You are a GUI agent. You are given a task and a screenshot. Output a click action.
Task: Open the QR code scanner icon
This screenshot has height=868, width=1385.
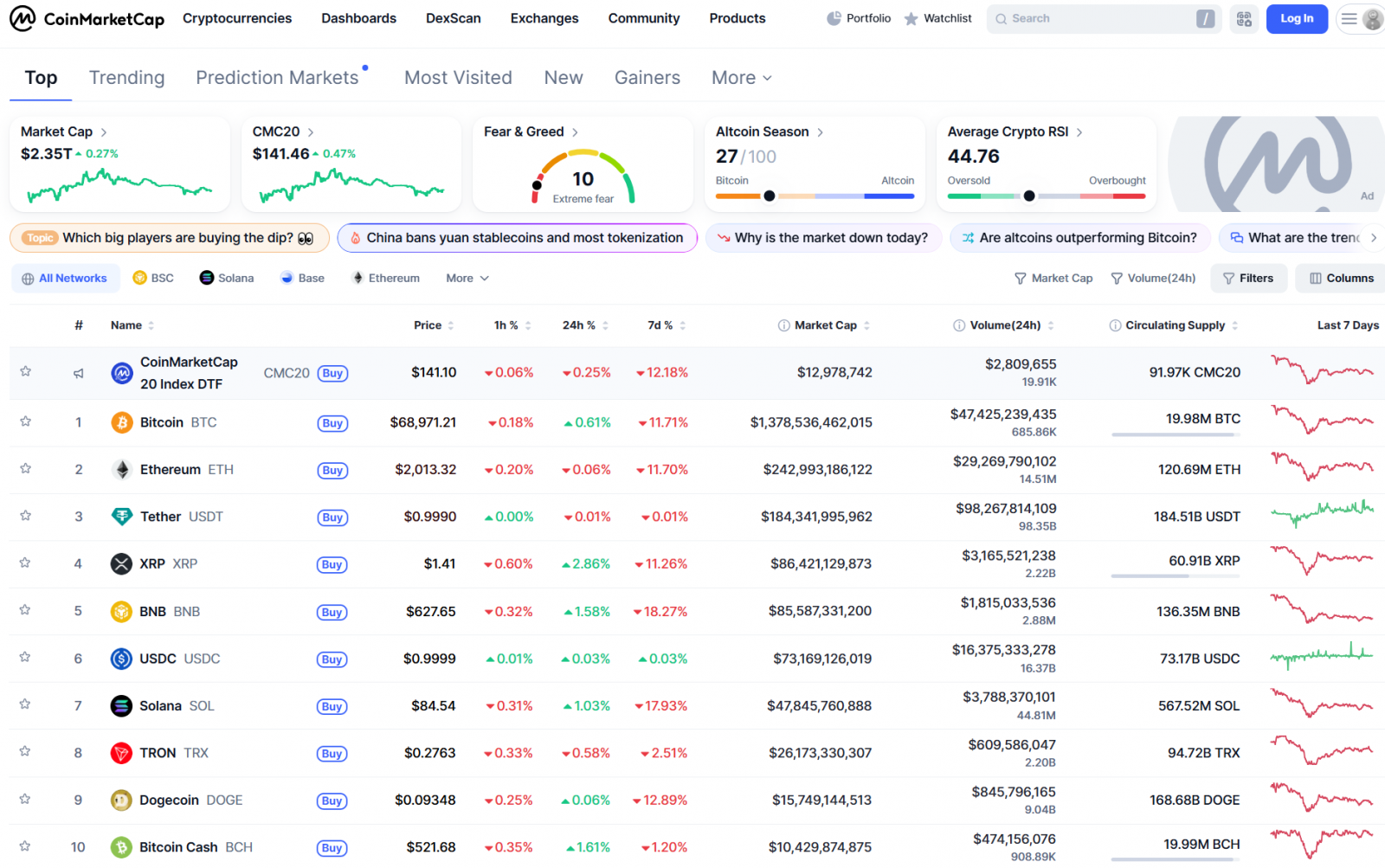click(x=1245, y=18)
